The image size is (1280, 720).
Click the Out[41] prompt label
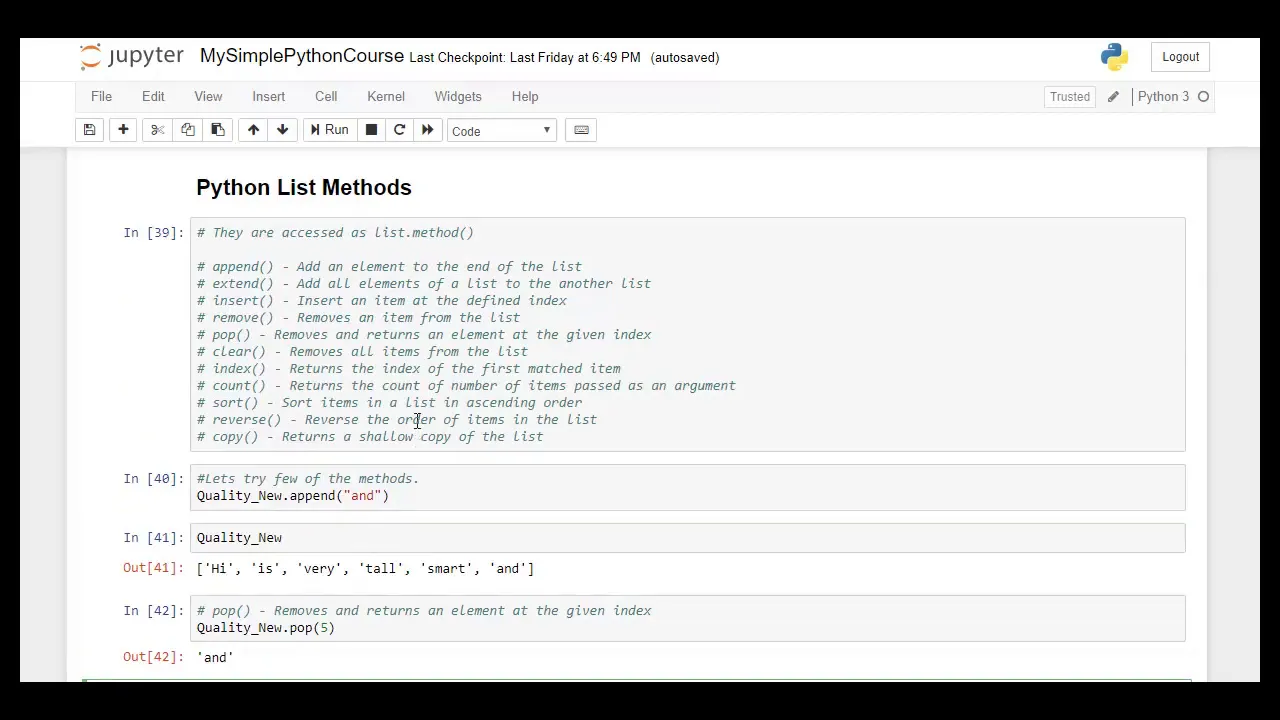tap(153, 569)
